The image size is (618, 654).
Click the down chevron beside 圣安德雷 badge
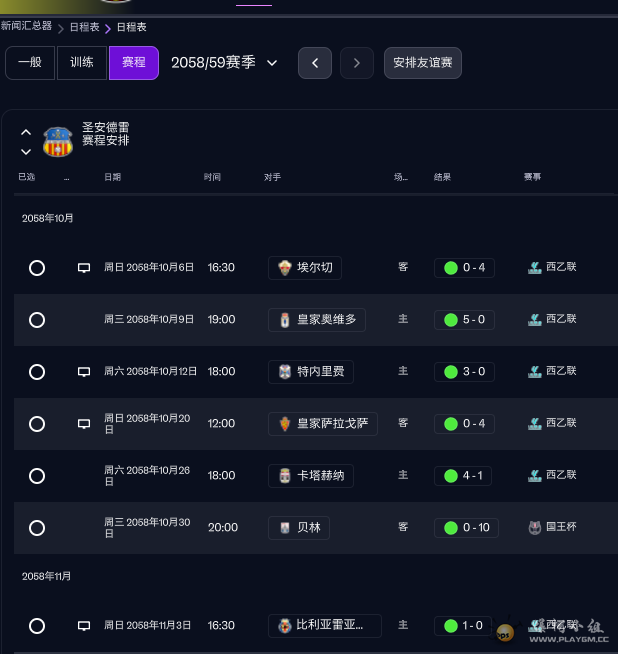26,151
